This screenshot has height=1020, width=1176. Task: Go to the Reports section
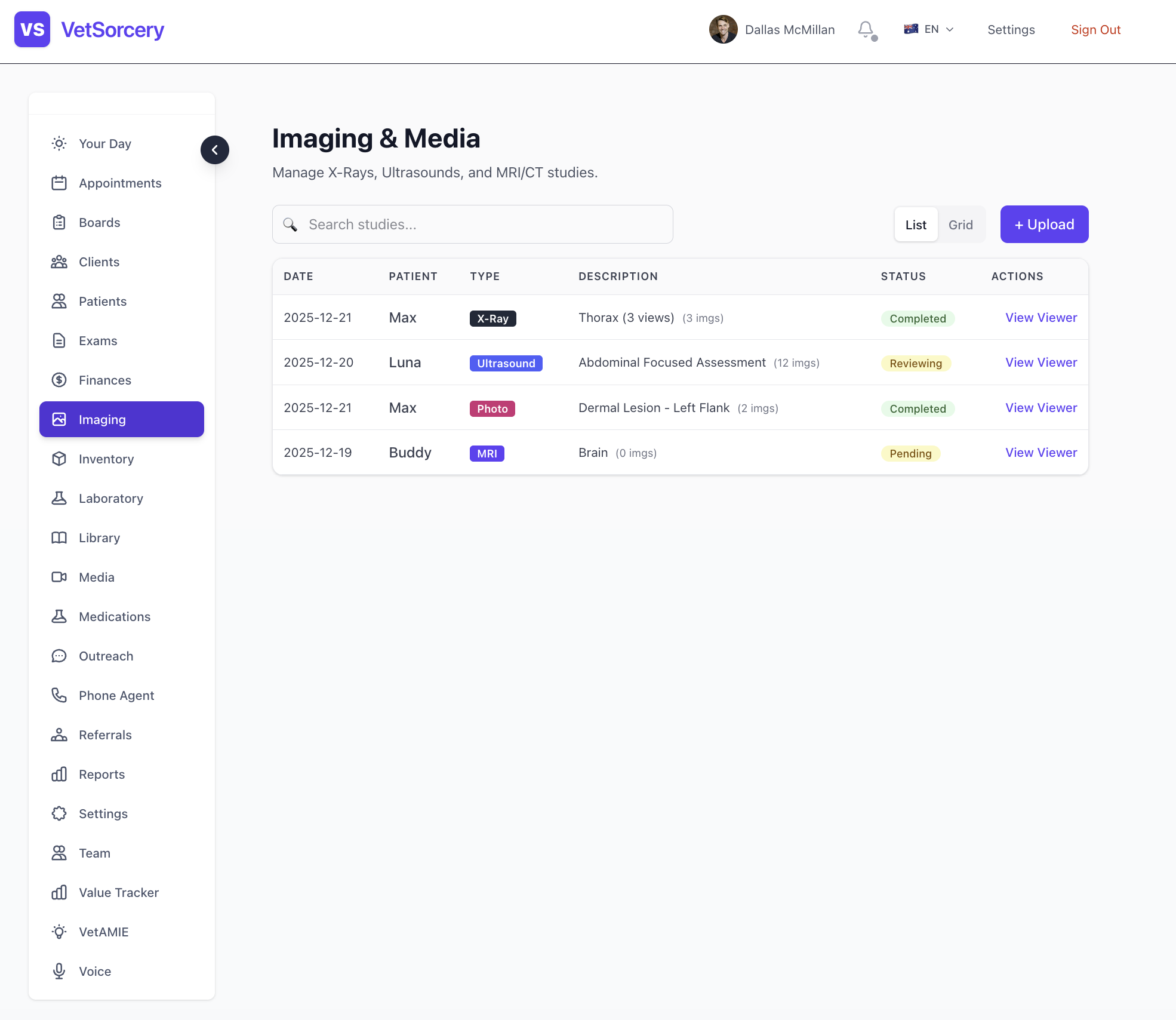[x=101, y=775]
